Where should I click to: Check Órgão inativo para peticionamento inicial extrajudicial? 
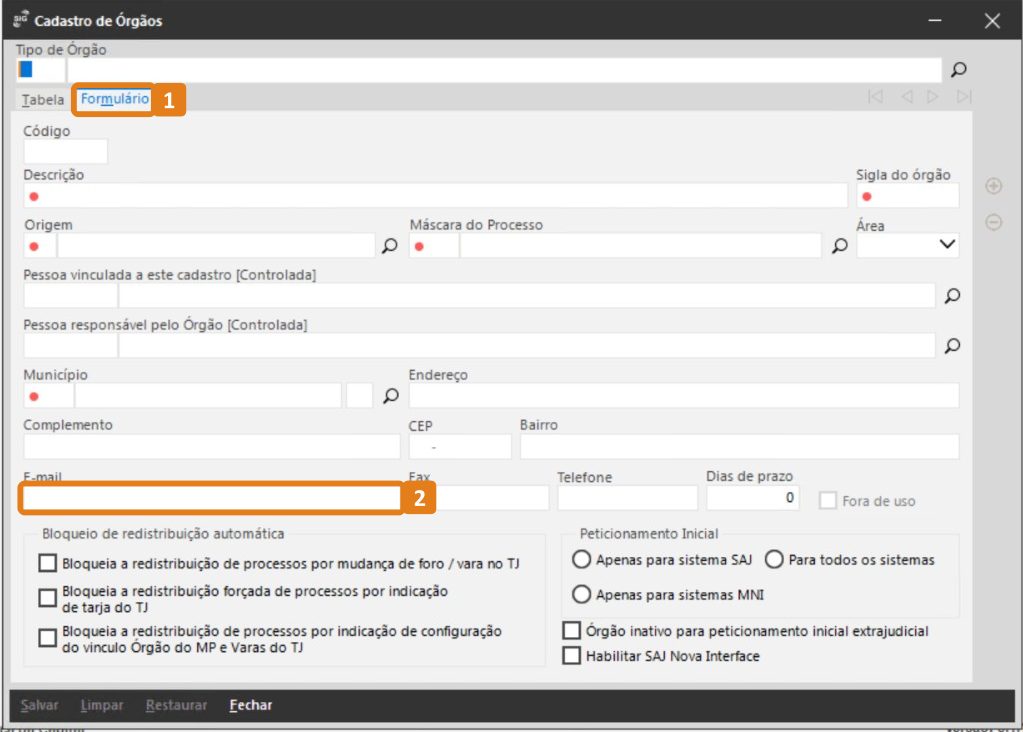click(x=571, y=631)
